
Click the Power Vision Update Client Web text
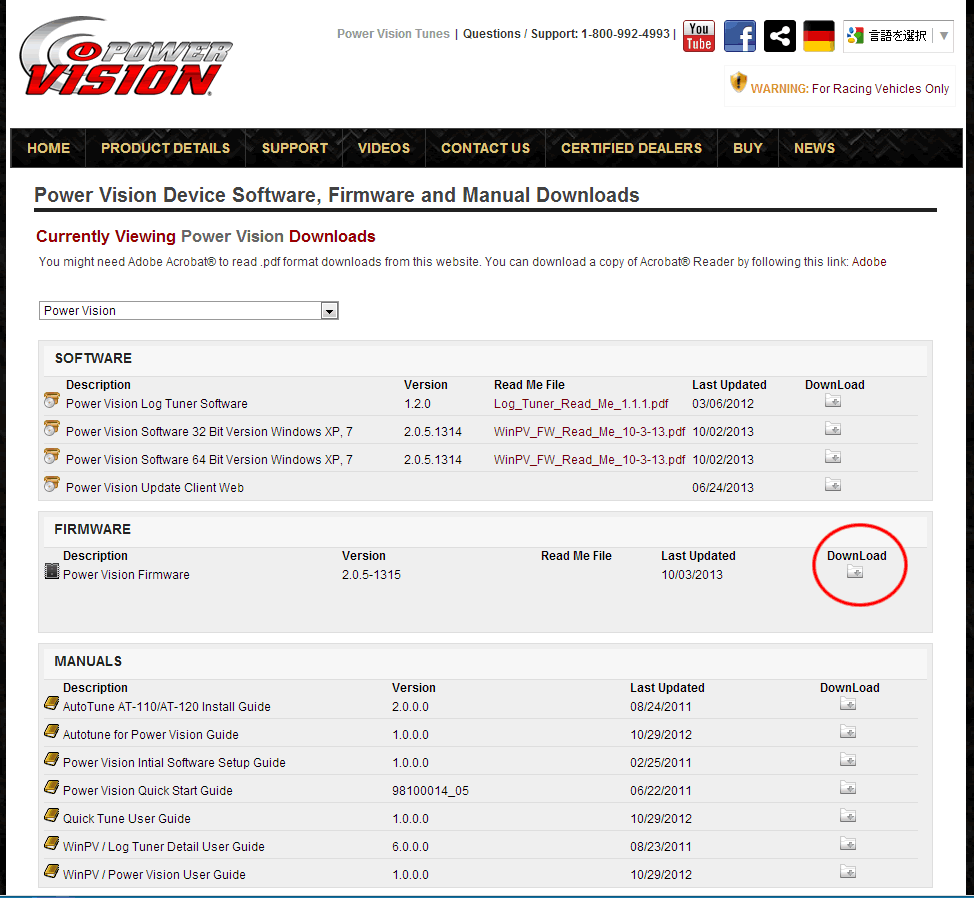(x=155, y=488)
